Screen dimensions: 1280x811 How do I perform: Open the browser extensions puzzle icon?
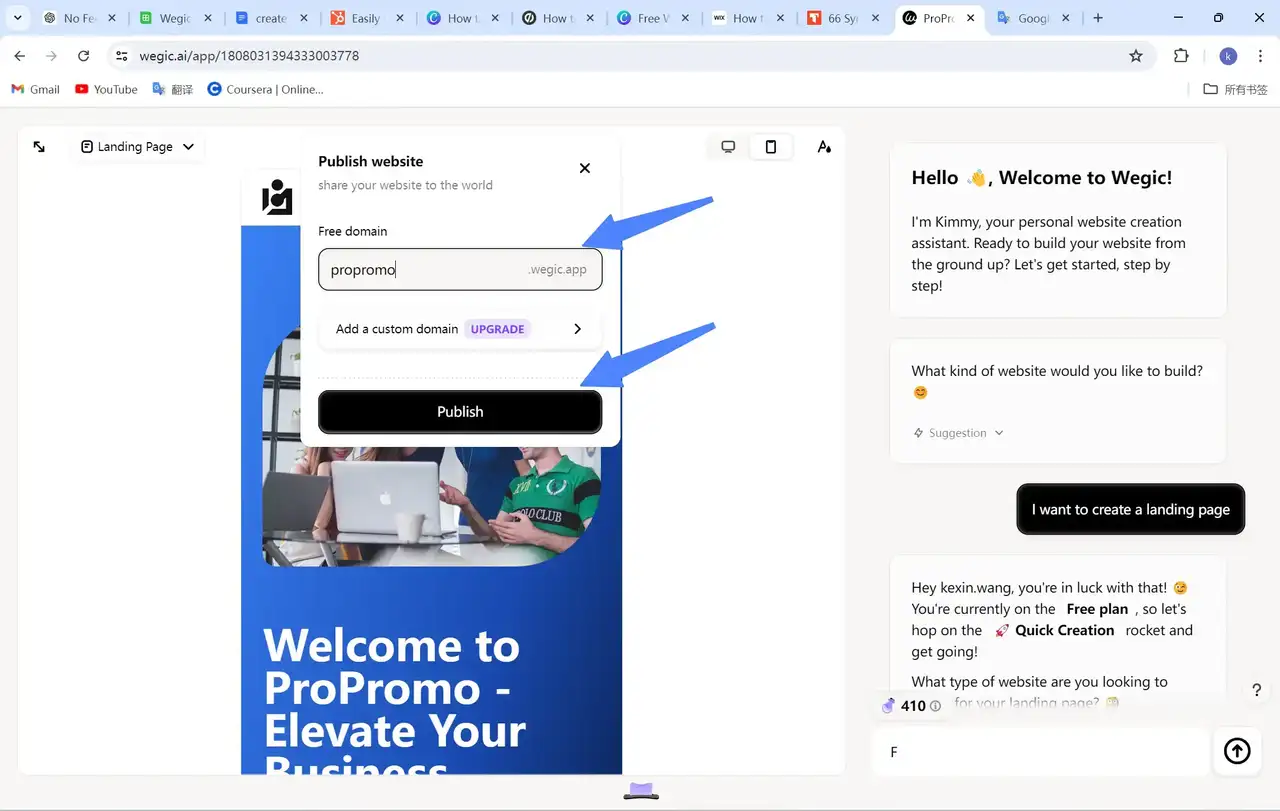pos(1181,56)
